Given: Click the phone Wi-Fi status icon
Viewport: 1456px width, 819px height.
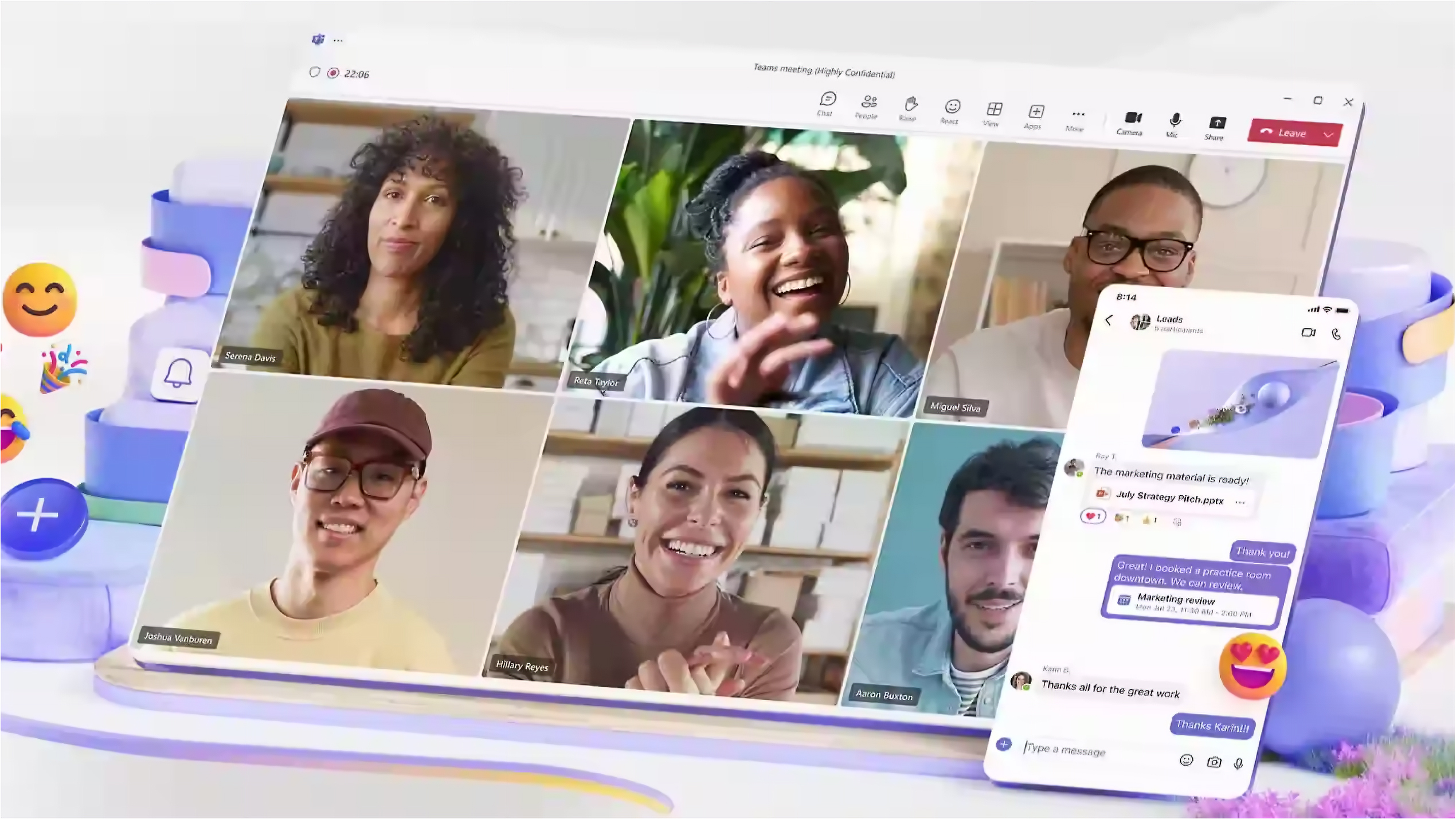Looking at the screenshot, I should (1327, 309).
